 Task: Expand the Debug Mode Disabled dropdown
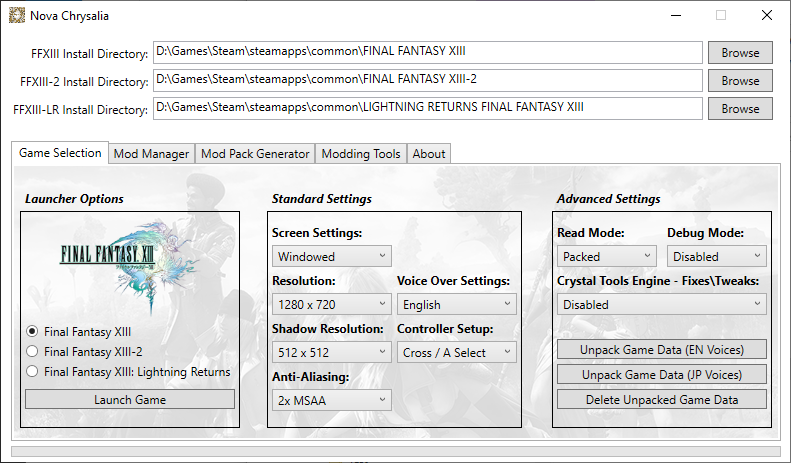716,256
